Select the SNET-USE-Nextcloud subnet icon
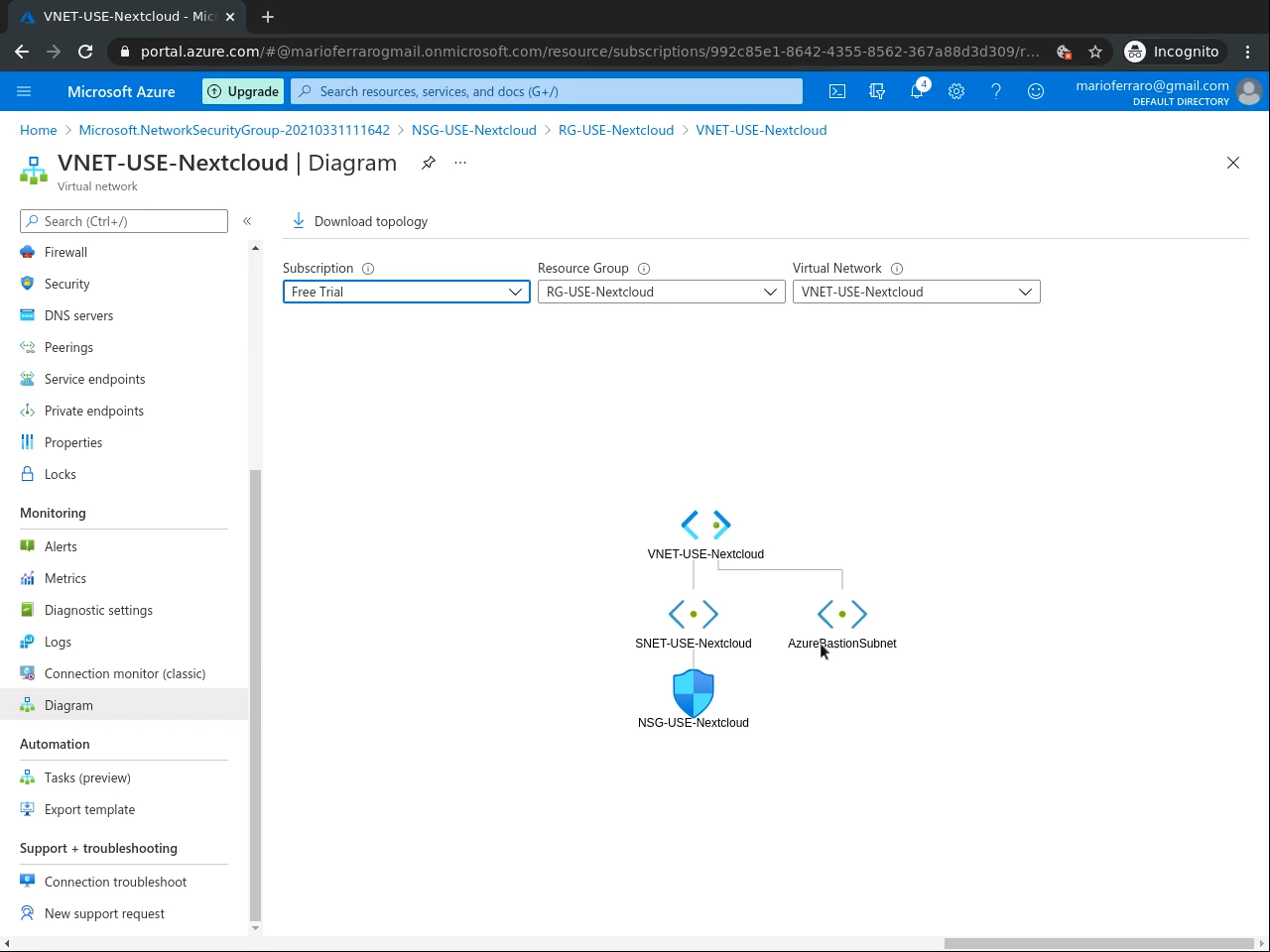This screenshot has height=952, width=1270. 694,614
